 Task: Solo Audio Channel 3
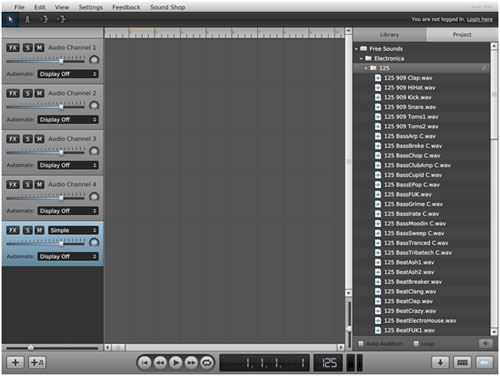pos(28,139)
